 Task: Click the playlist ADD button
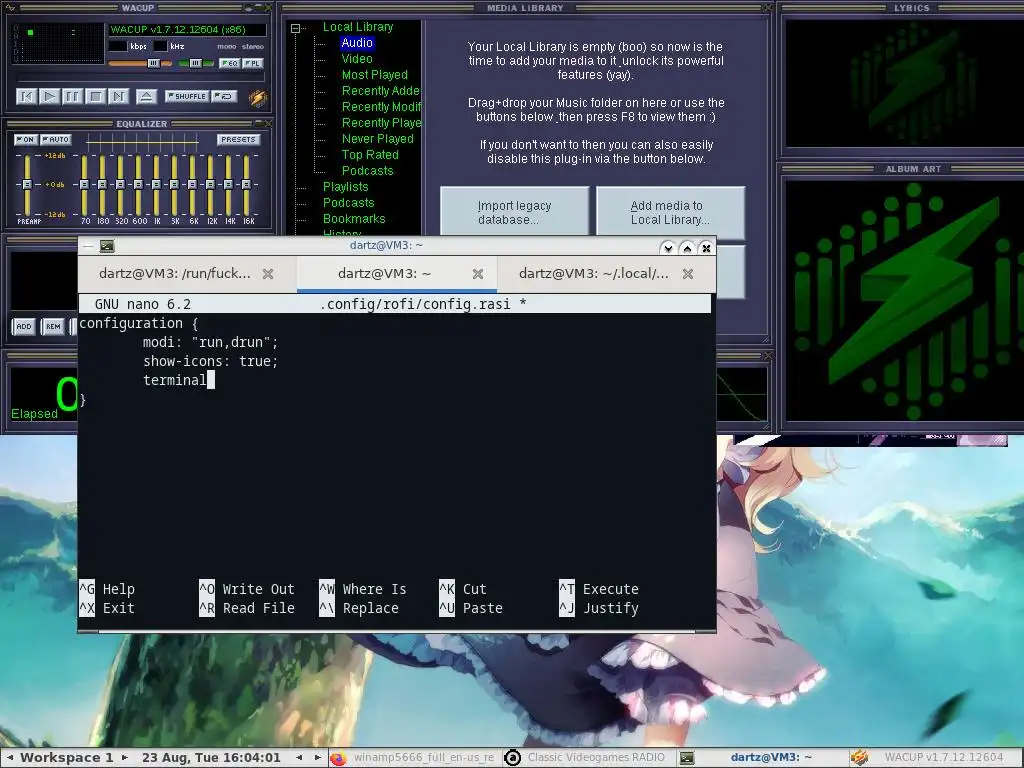pyautogui.click(x=24, y=327)
